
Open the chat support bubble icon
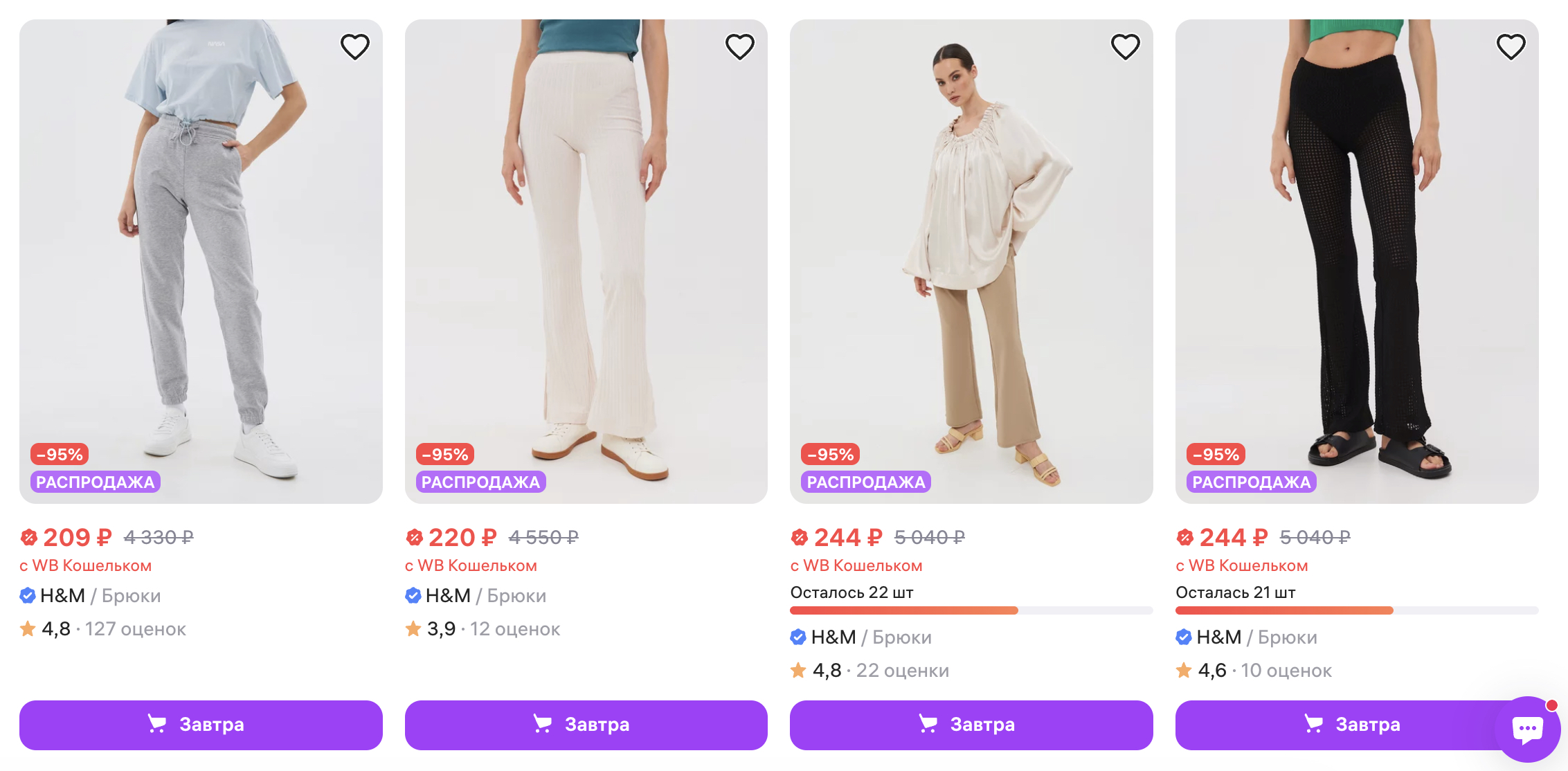[x=1527, y=729]
